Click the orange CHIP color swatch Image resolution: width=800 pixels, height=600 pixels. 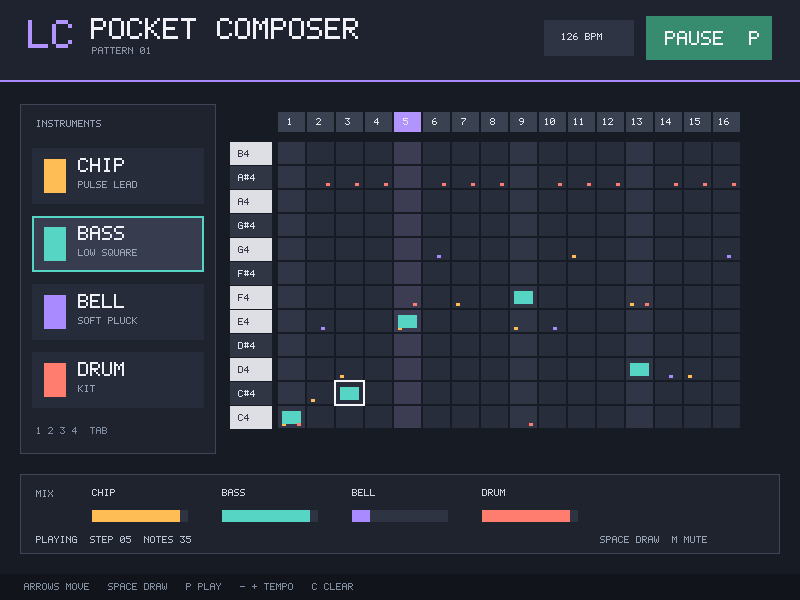[55, 176]
